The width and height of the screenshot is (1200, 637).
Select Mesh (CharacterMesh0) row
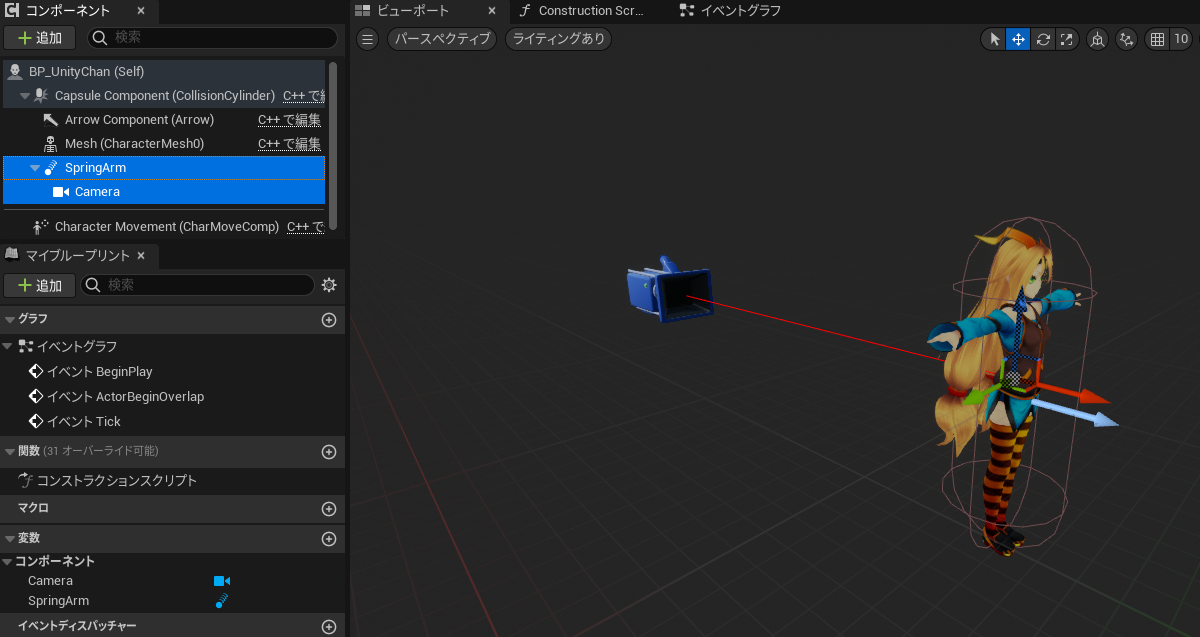coord(164,144)
